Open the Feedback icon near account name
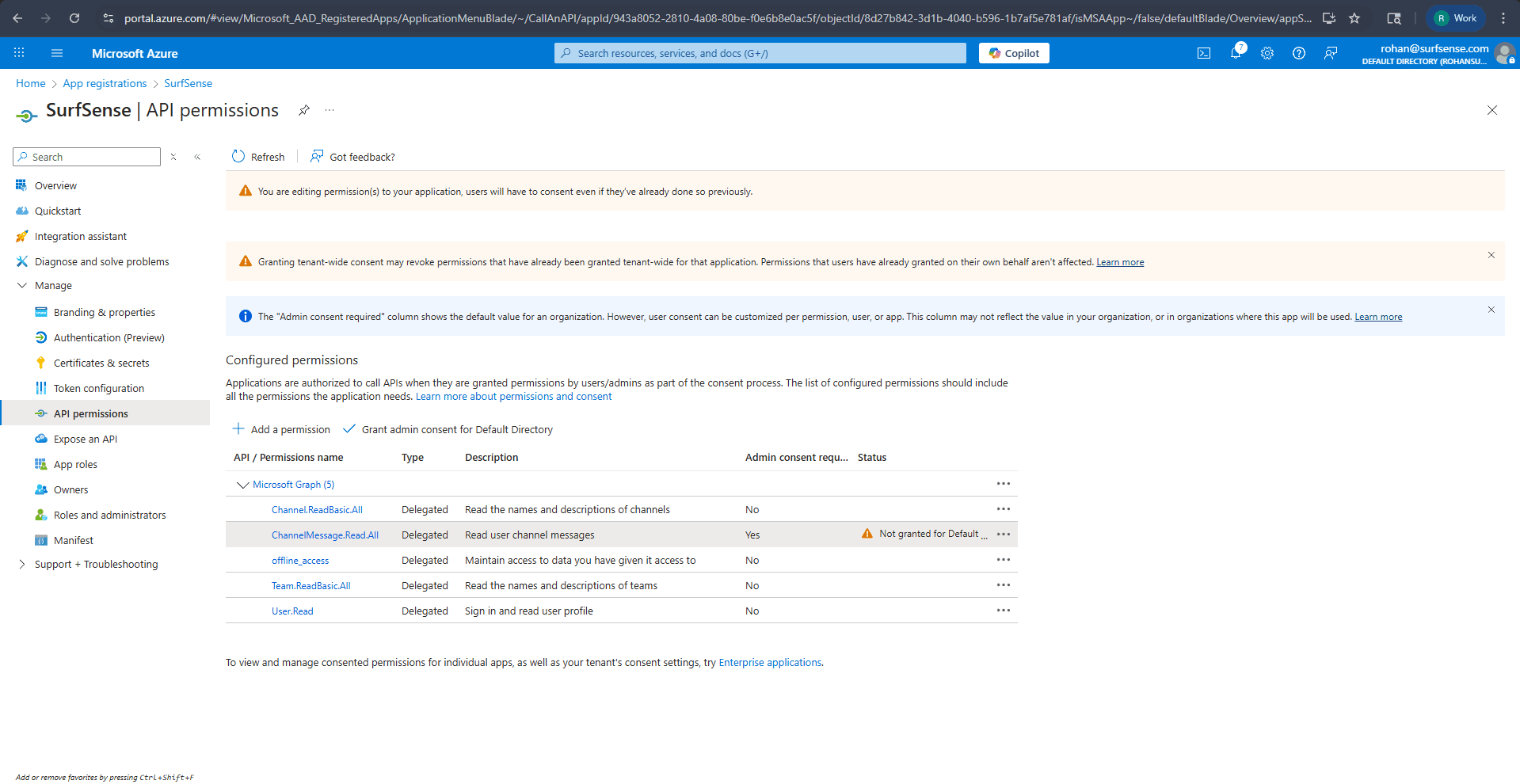 (1330, 53)
